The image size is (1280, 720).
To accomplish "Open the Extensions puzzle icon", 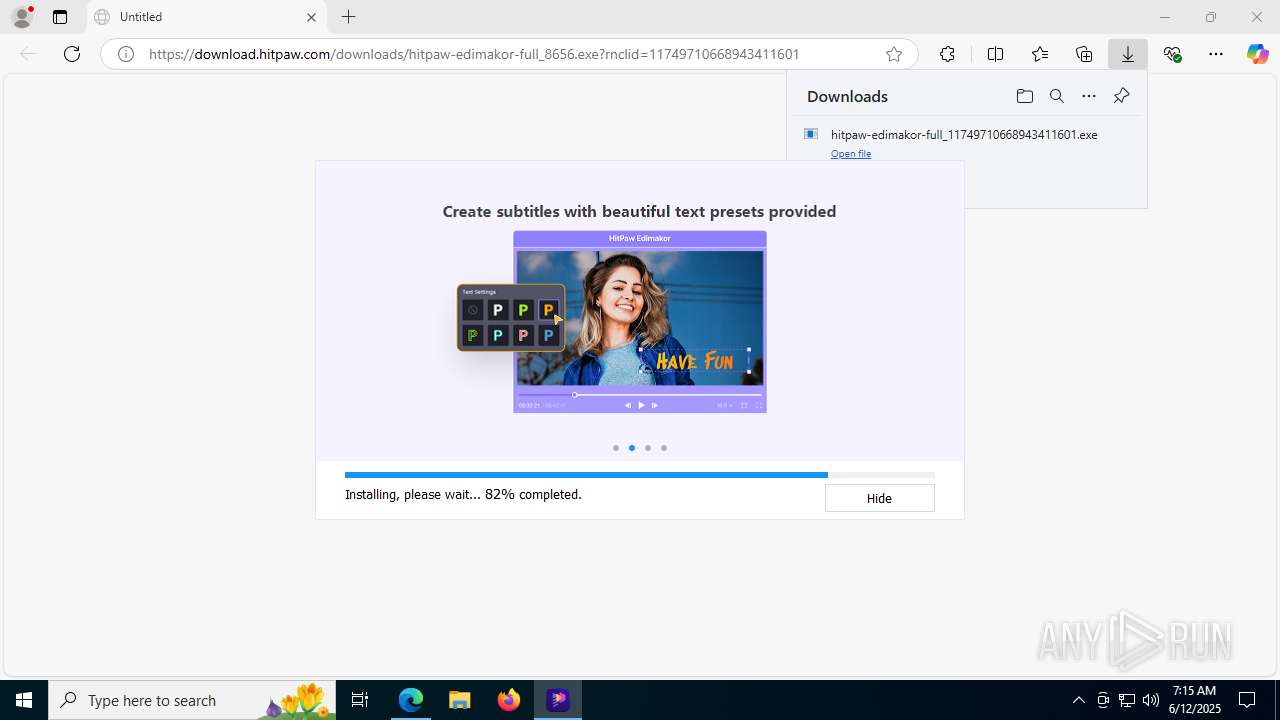I will tap(947, 54).
